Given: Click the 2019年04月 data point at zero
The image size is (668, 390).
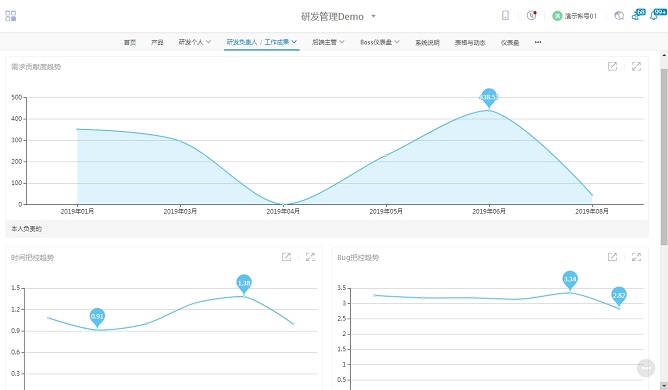Looking at the screenshot, I should coord(283,204).
